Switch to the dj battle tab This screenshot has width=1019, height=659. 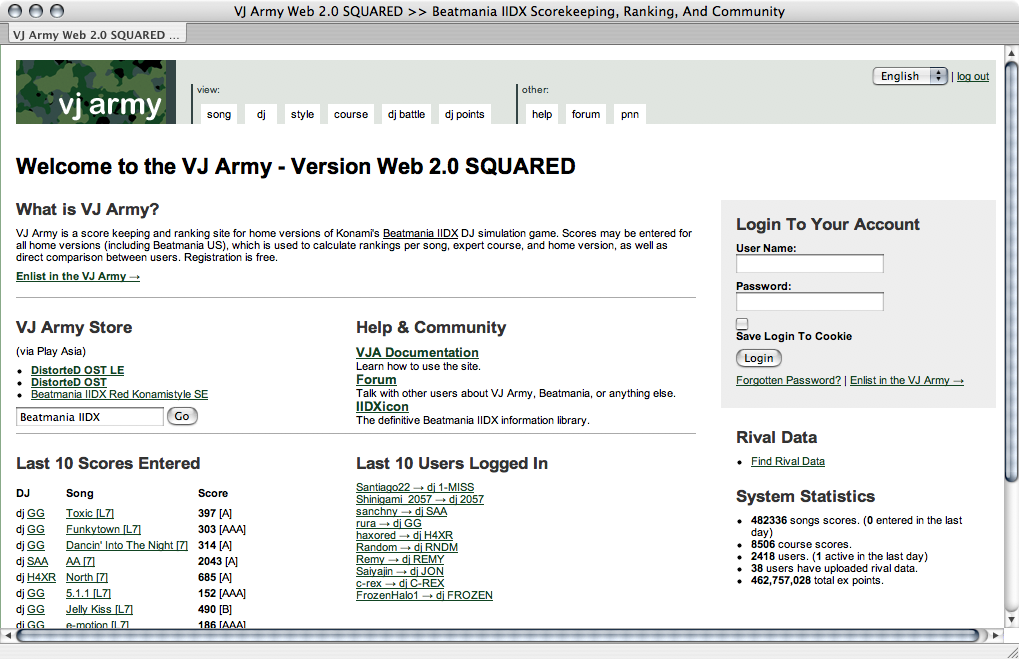point(406,114)
